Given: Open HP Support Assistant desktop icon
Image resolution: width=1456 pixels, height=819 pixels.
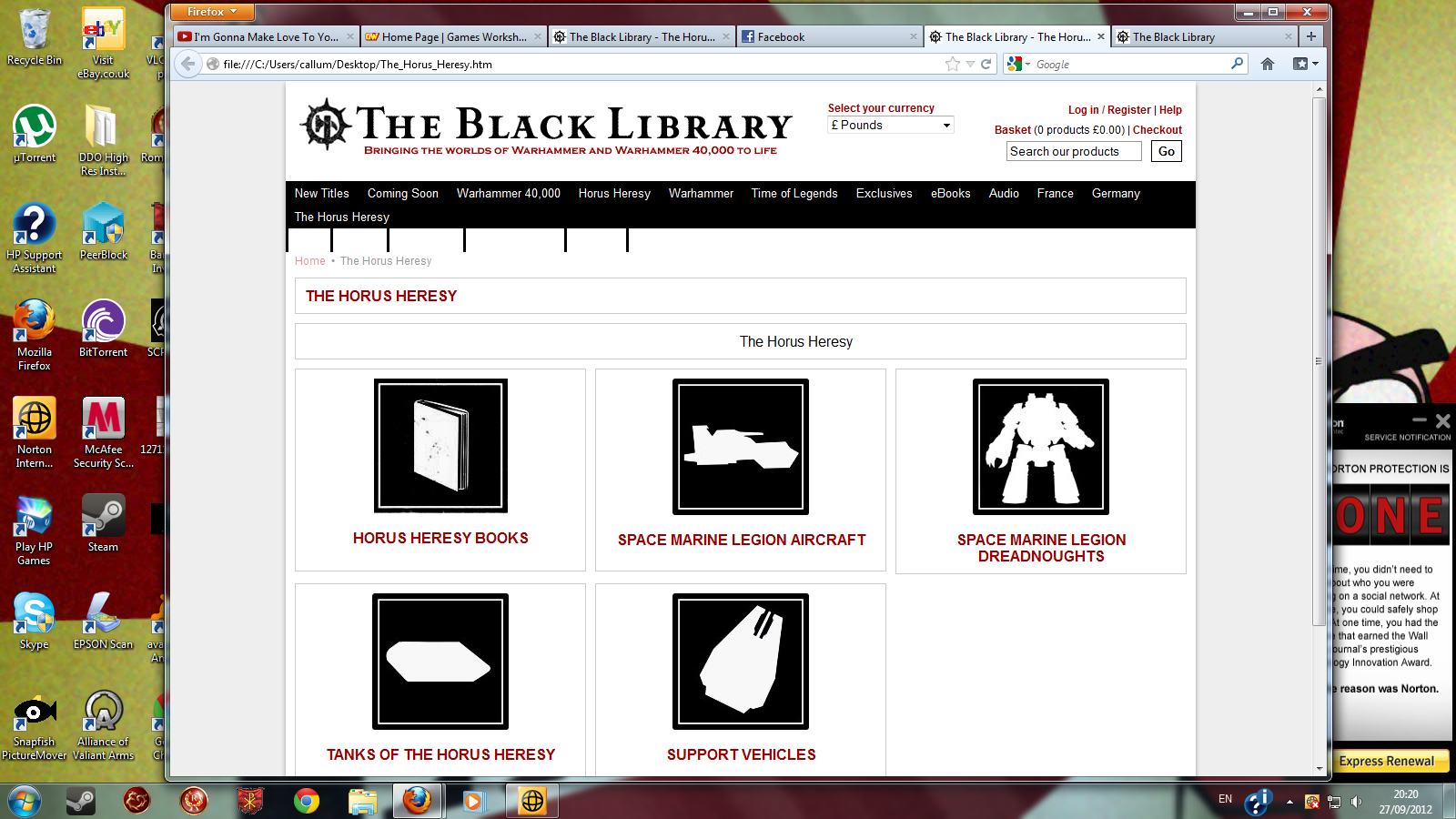Looking at the screenshot, I should [35, 238].
